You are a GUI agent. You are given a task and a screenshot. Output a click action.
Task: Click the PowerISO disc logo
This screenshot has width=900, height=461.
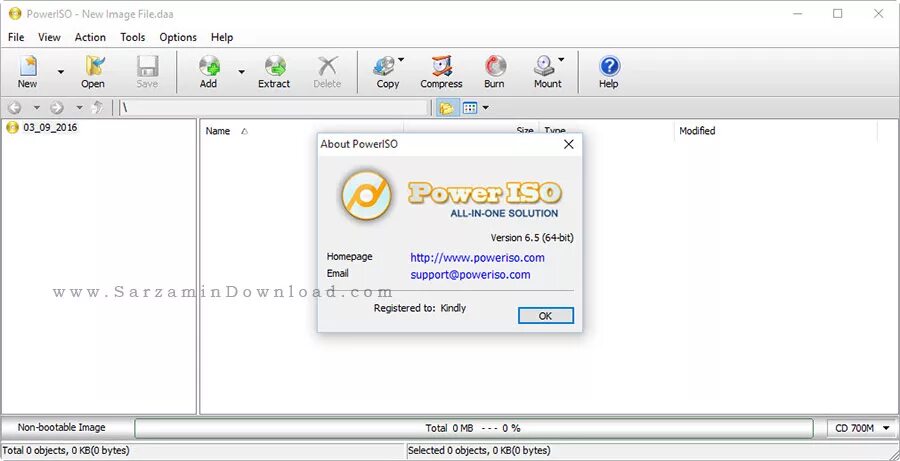click(366, 197)
